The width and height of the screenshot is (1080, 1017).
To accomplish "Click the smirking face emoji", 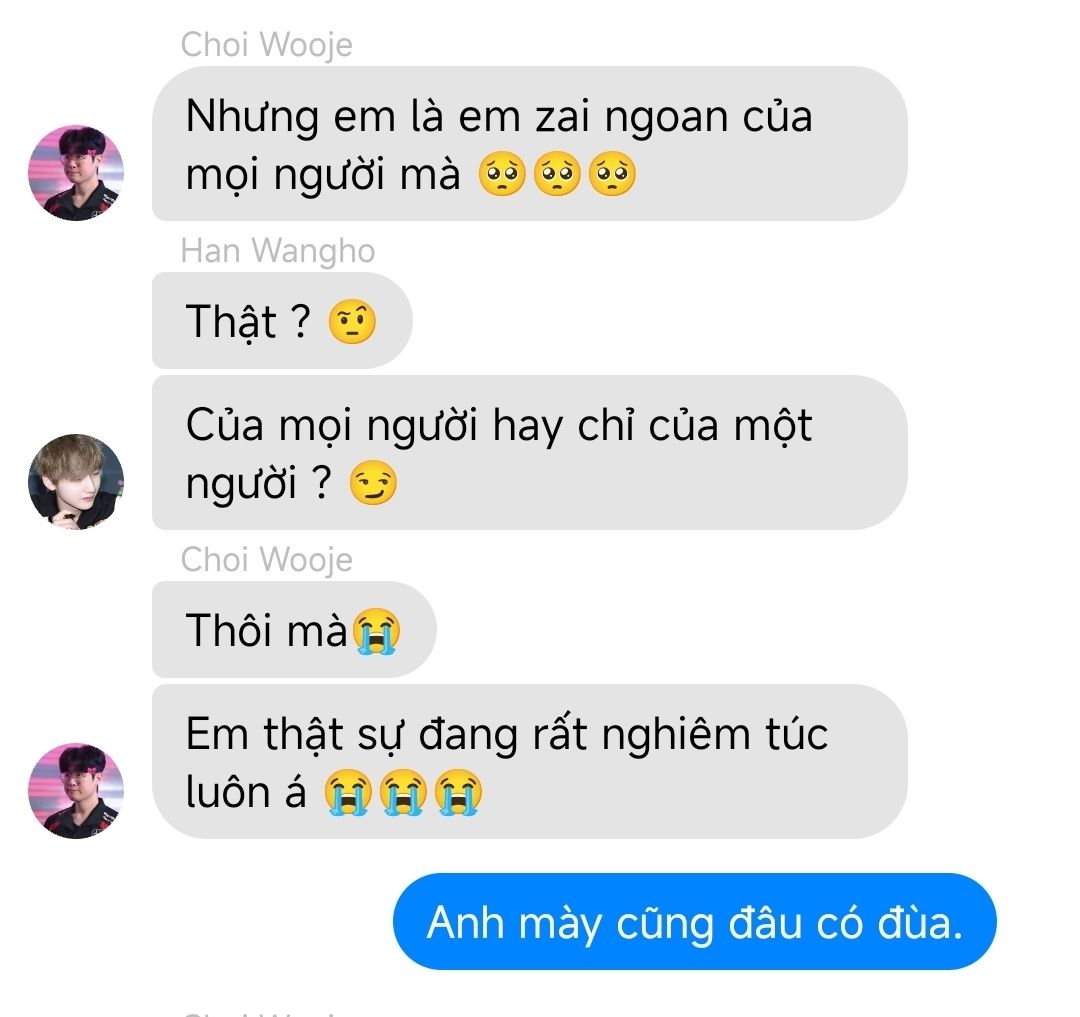I will coord(373,483).
